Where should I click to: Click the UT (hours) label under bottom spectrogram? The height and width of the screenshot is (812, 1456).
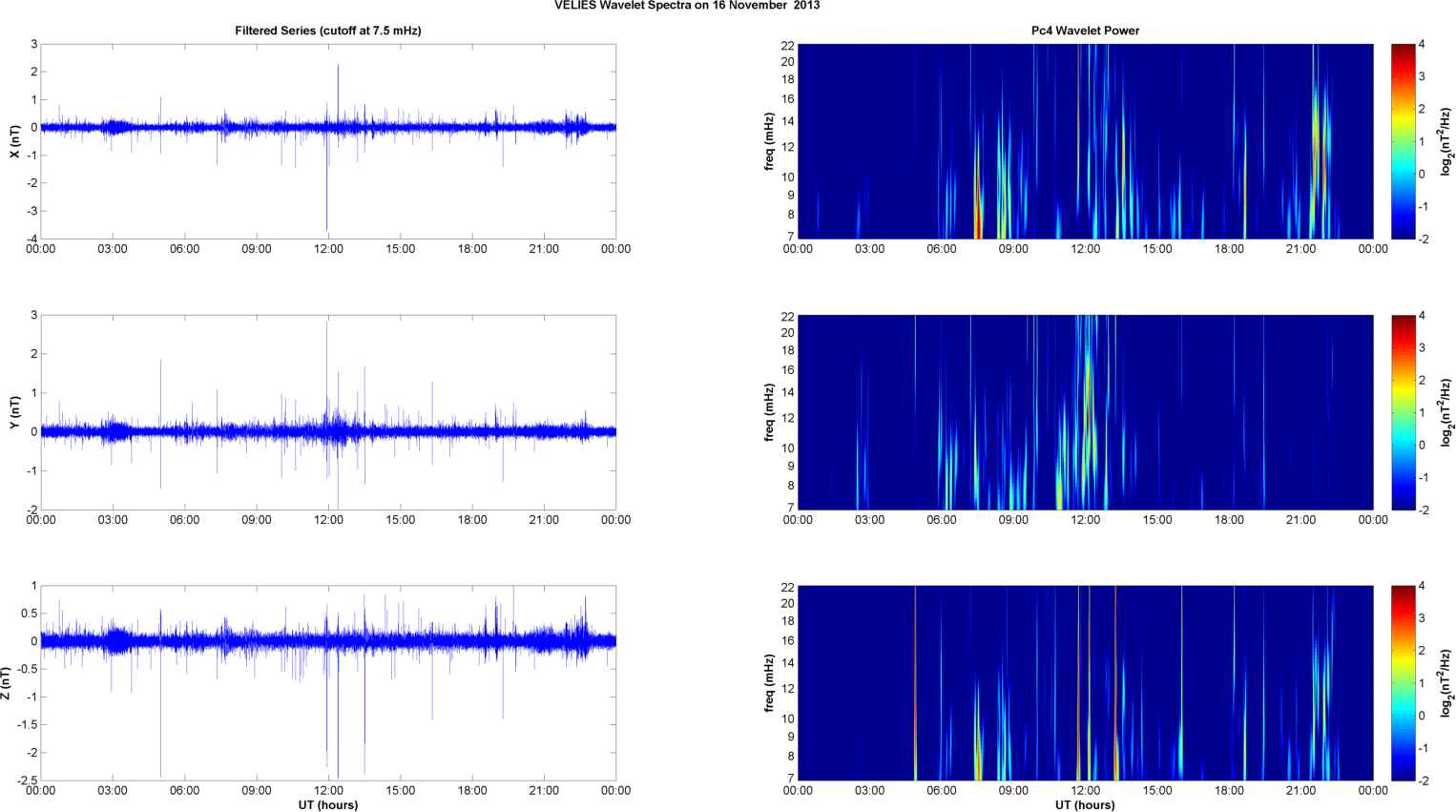[1085, 804]
